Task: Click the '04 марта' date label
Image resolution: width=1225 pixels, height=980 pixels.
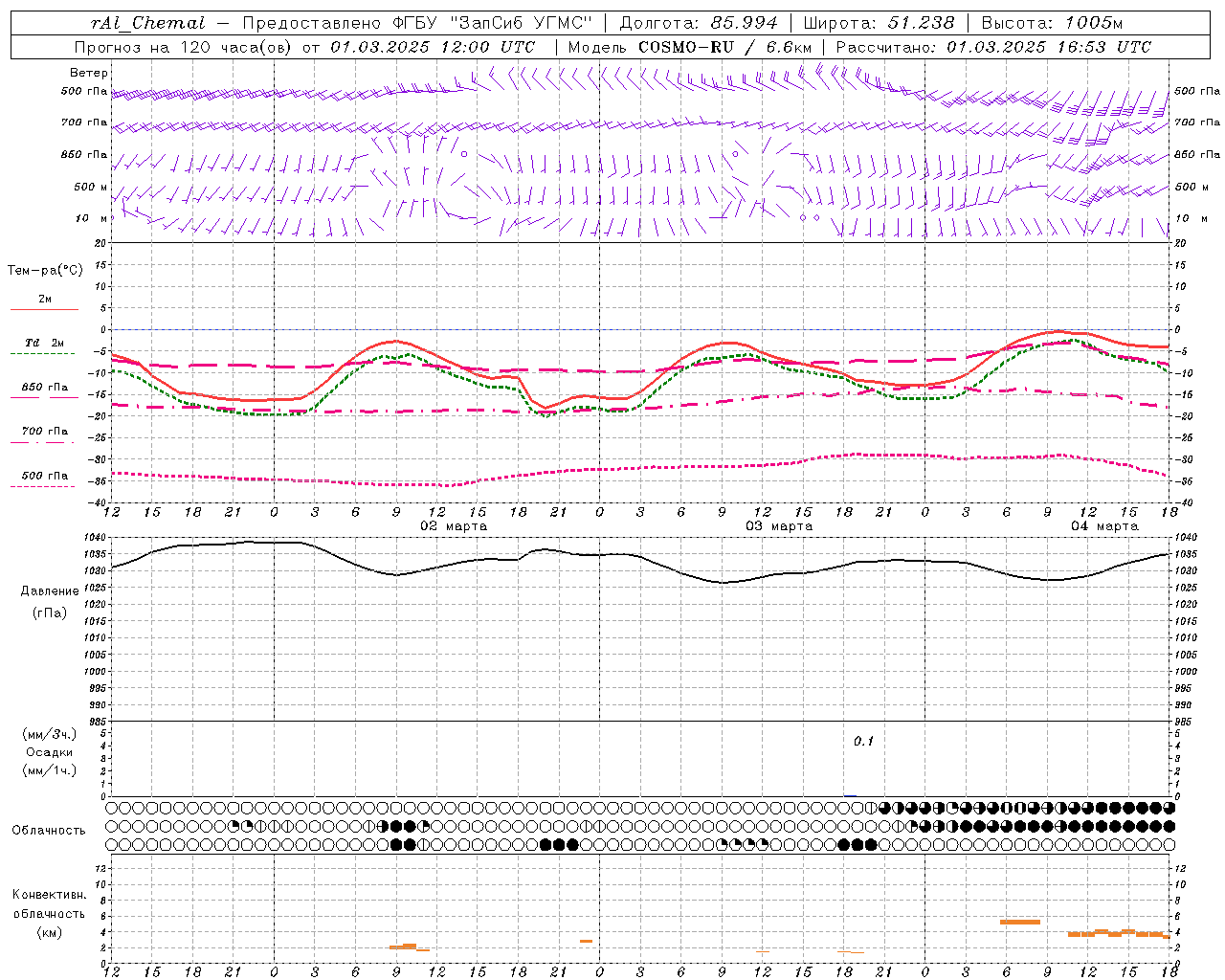Action: [x=1104, y=526]
